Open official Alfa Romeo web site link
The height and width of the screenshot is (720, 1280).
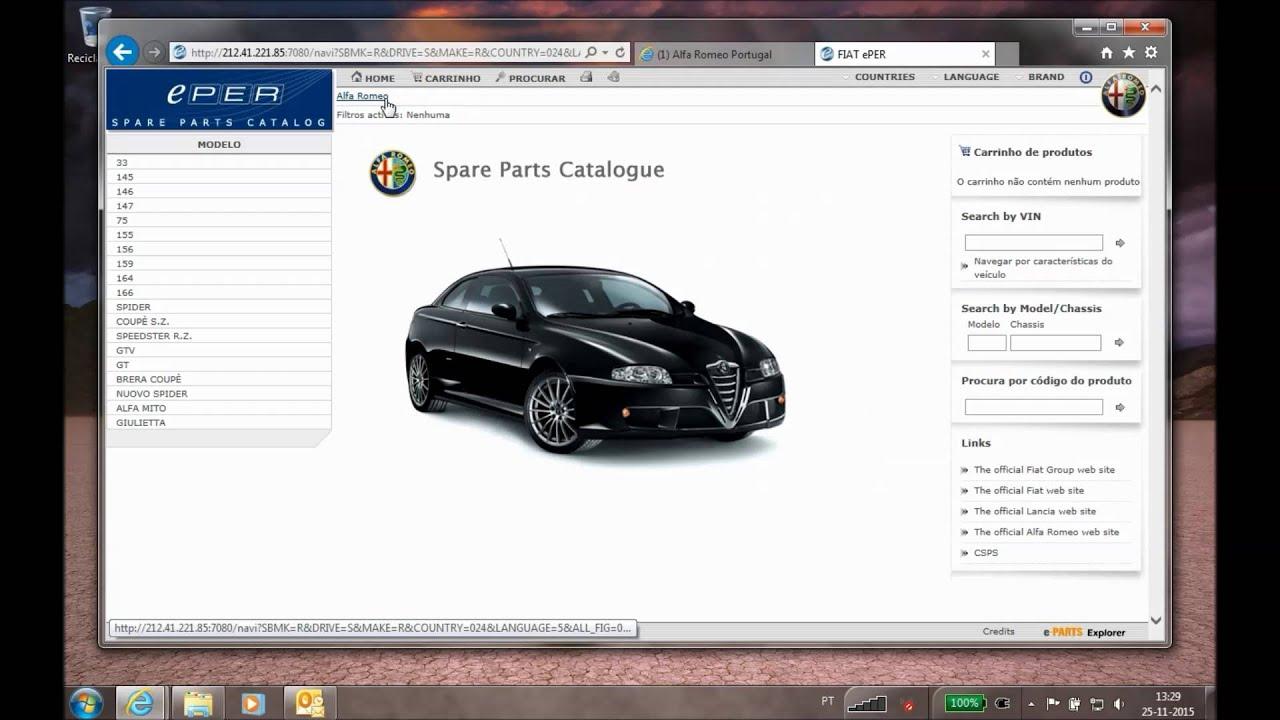coord(1047,532)
